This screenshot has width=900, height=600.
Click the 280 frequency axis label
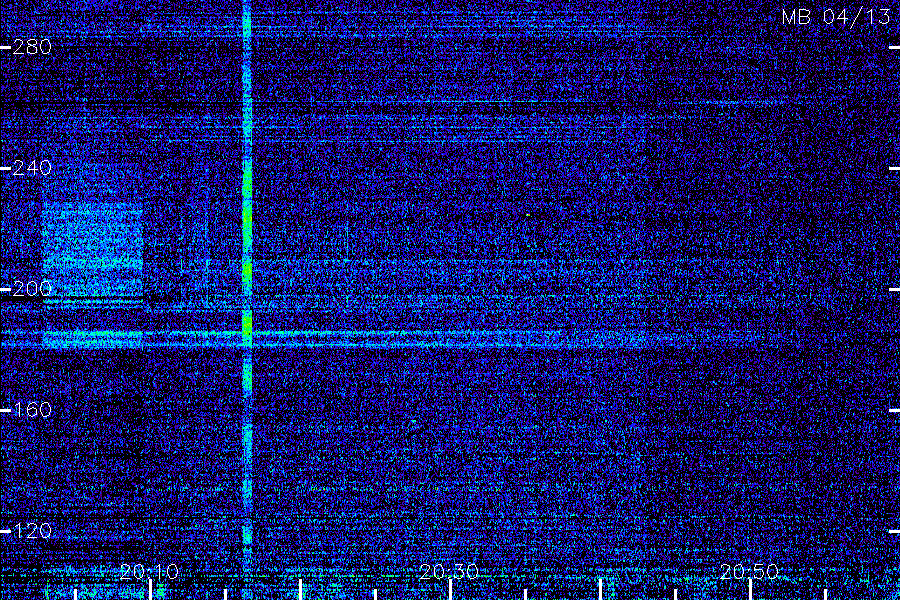click(32, 47)
